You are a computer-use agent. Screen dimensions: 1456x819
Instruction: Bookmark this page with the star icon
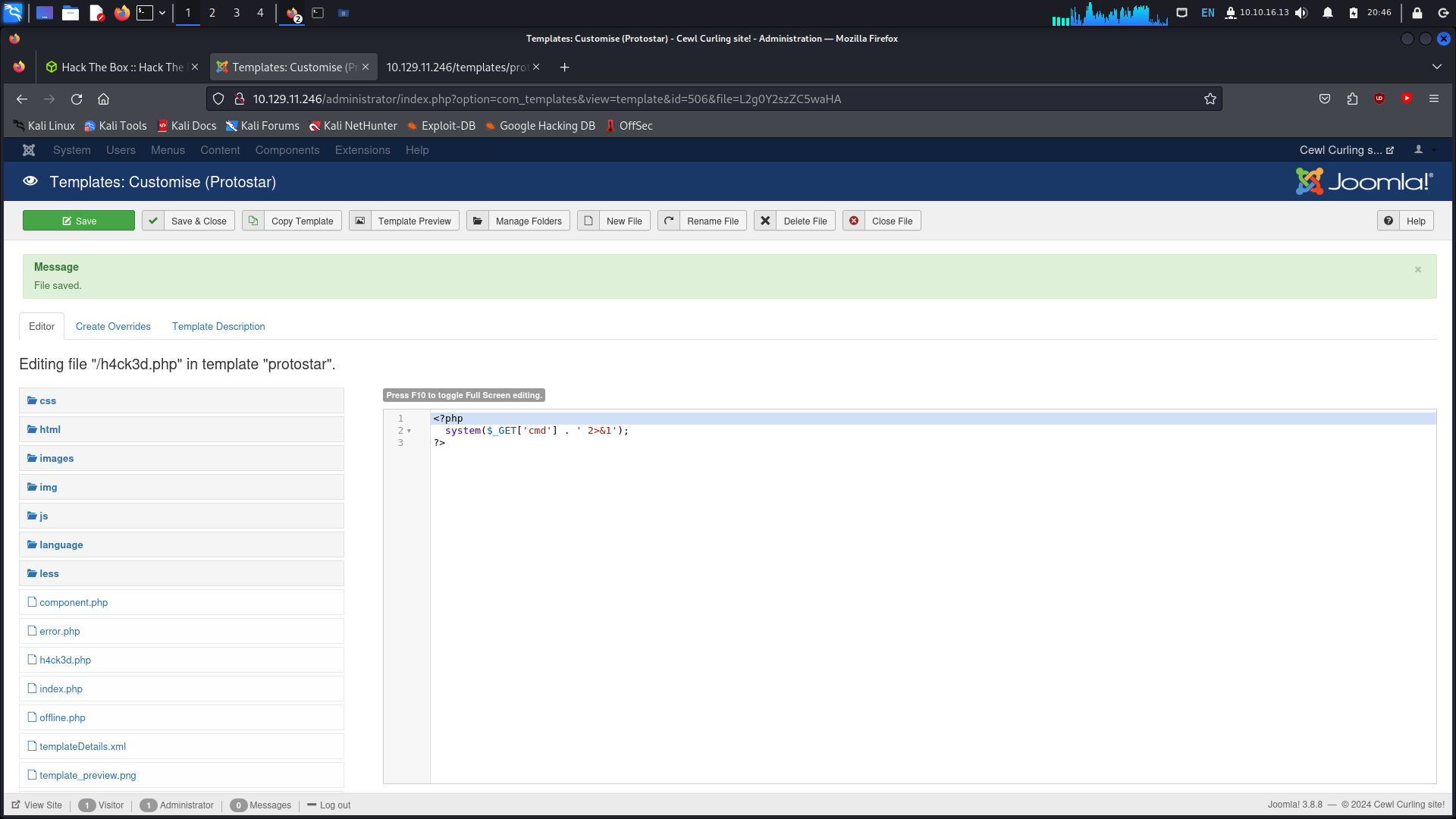pyautogui.click(x=1210, y=99)
